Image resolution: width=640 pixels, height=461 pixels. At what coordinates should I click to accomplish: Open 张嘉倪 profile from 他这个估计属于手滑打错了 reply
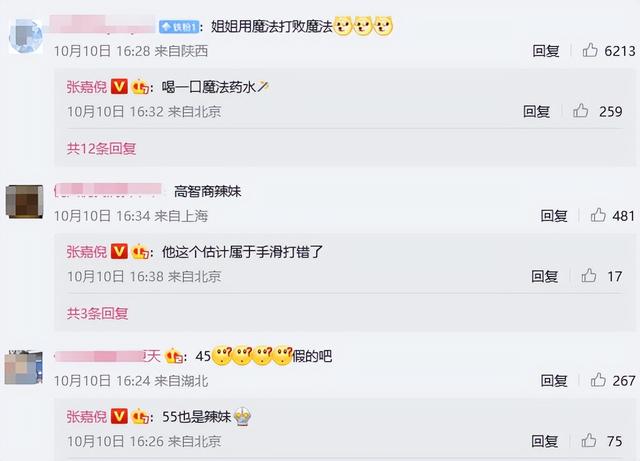(87, 252)
